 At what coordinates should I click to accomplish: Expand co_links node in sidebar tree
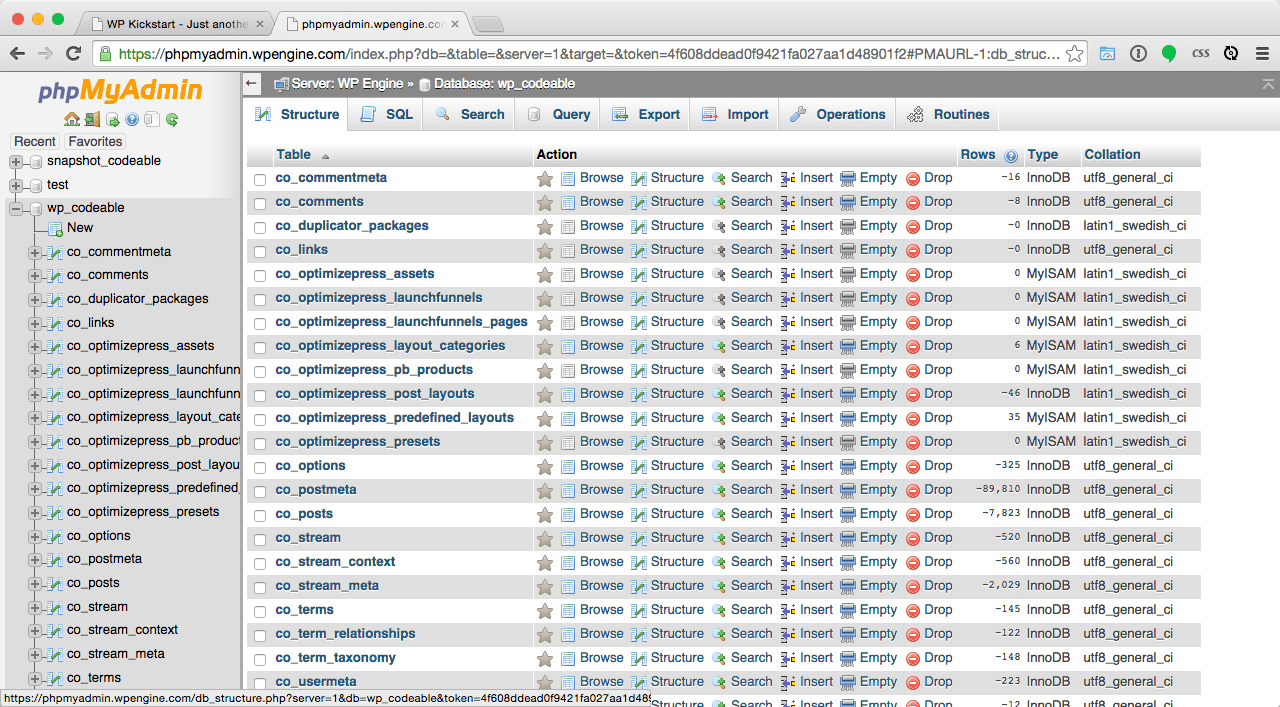point(35,323)
